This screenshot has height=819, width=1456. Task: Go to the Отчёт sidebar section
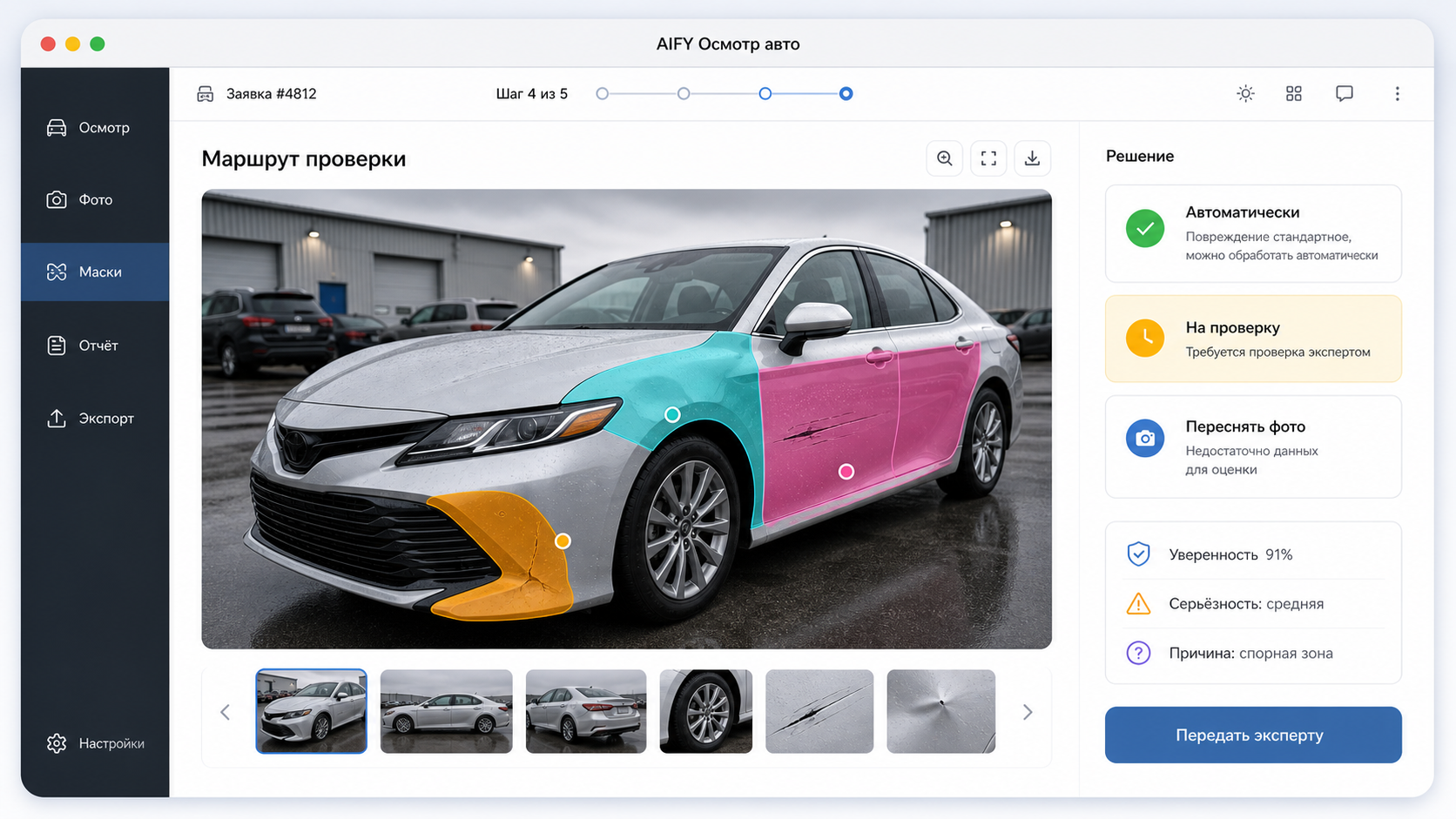[95, 346]
